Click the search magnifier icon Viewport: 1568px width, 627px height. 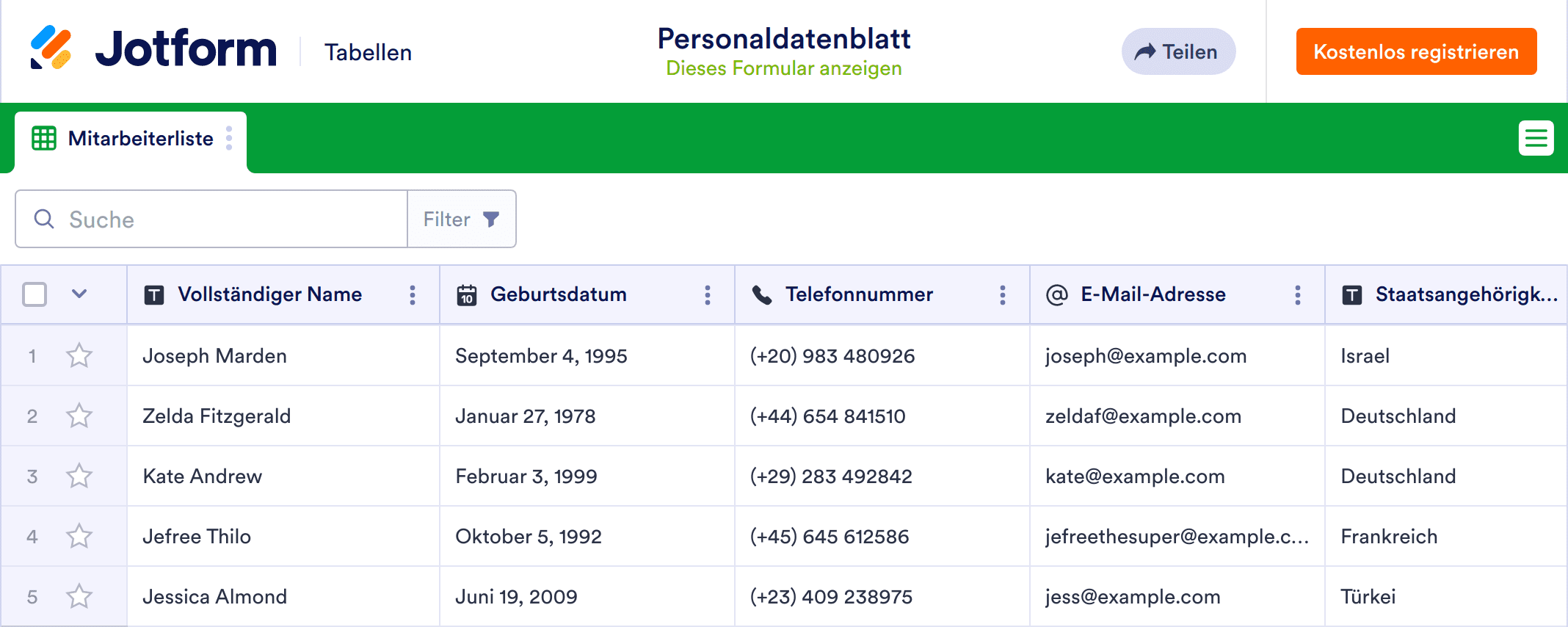coord(44,219)
